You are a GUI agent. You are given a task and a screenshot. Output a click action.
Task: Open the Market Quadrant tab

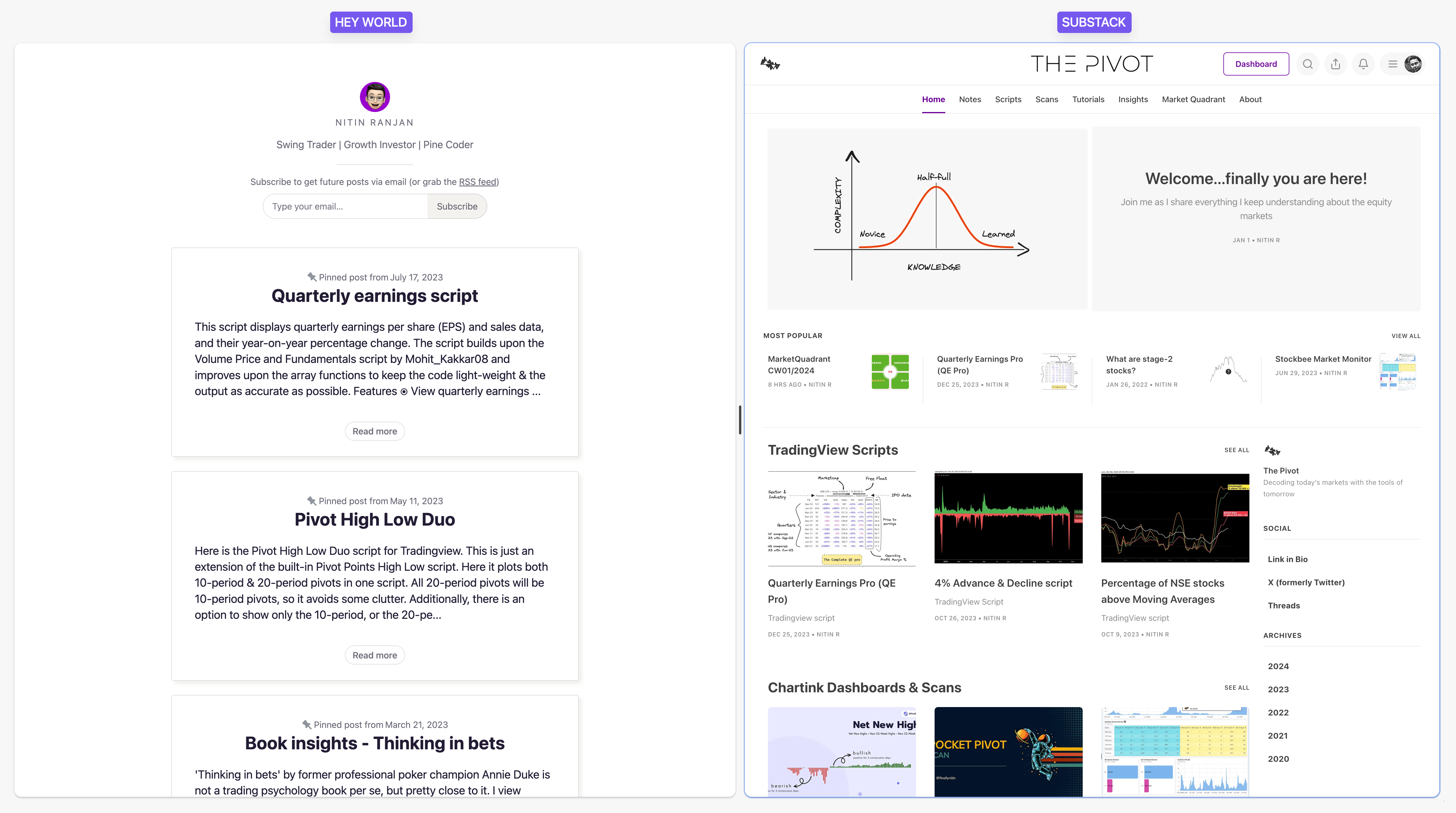point(1193,99)
